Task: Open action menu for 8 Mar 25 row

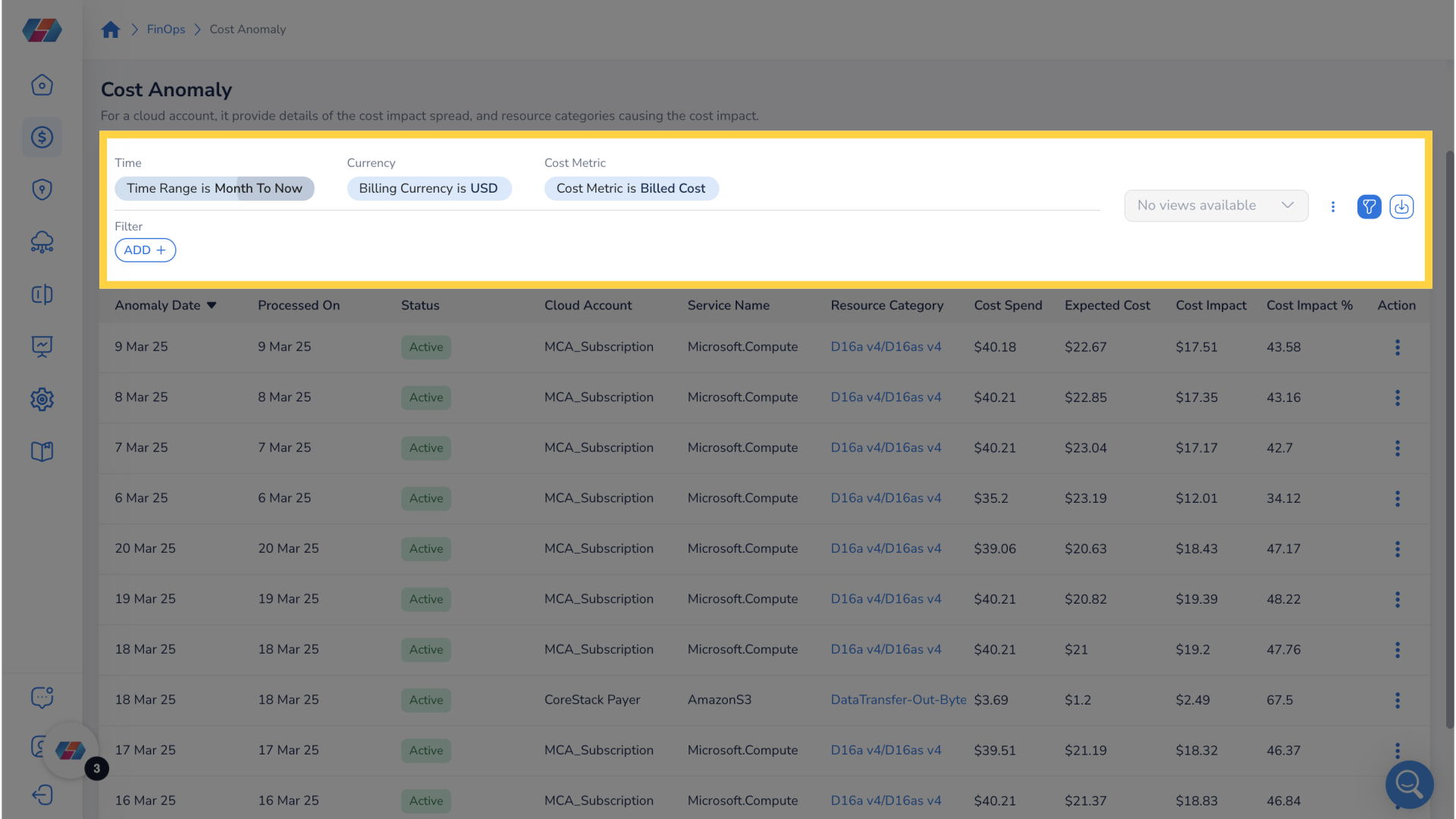Action: tap(1397, 397)
